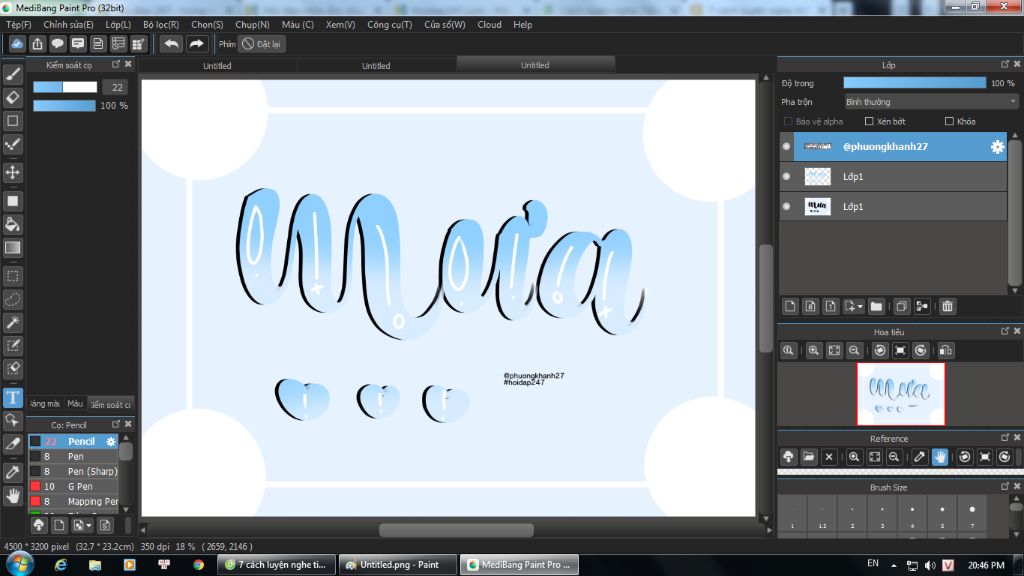Select the Select Eraser tool
Screen dimensions: 1024x576
tap(12, 368)
